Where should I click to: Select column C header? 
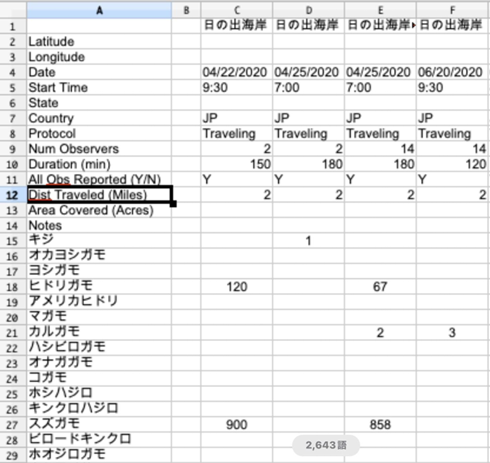[237, 10]
